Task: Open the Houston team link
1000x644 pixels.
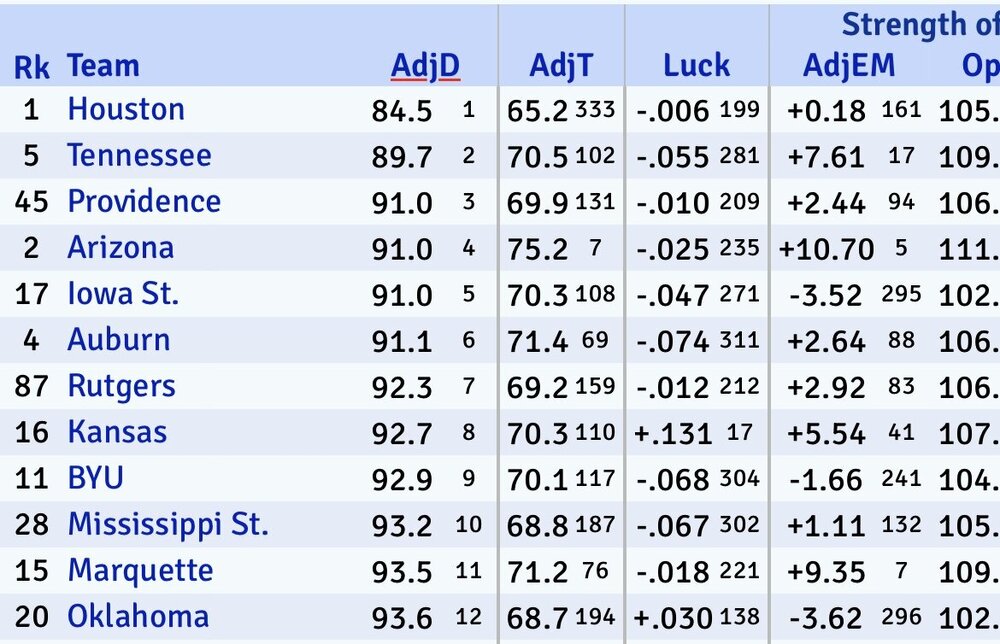Action: [126, 109]
